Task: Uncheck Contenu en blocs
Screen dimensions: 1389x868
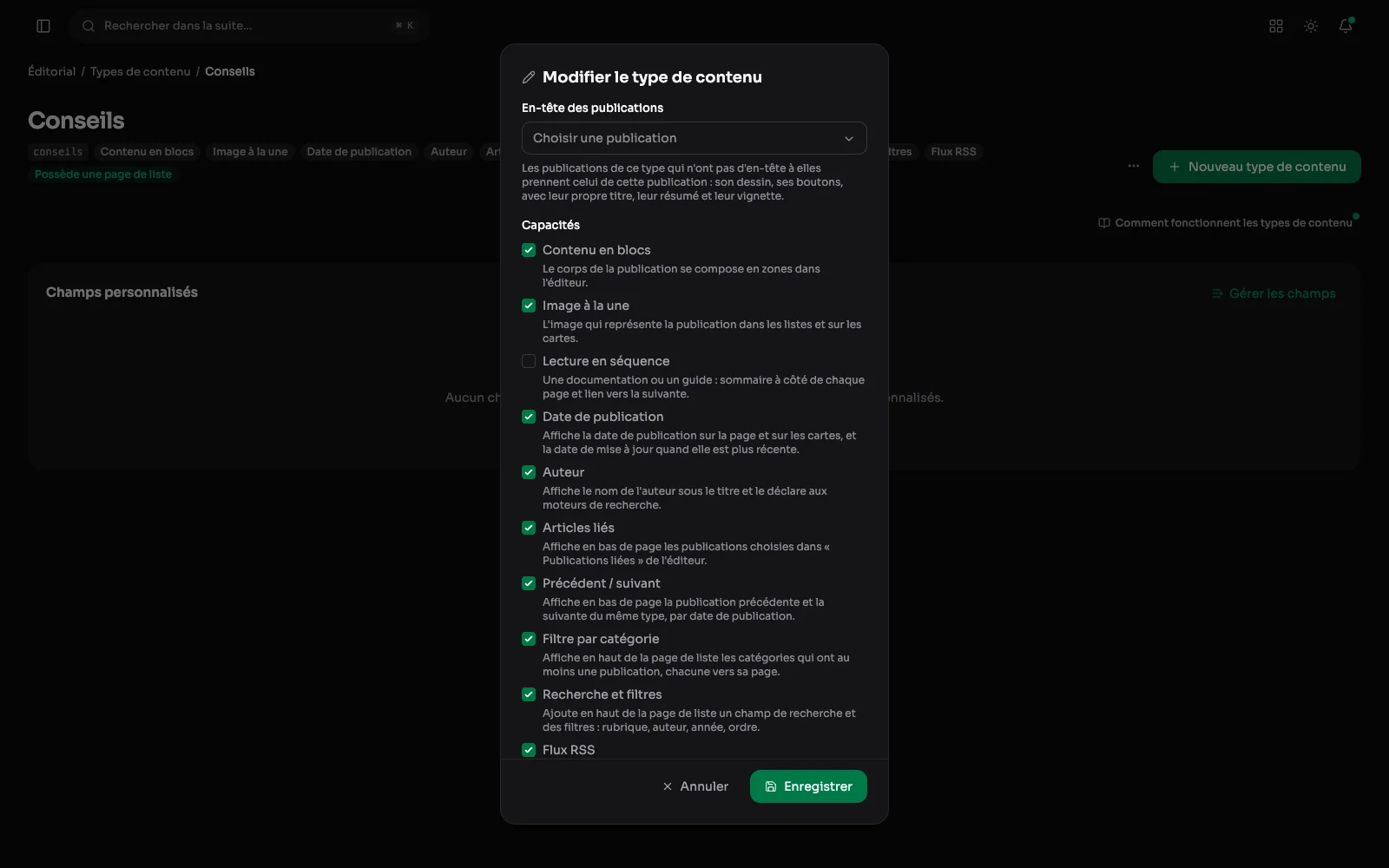Action: coord(529,250)
